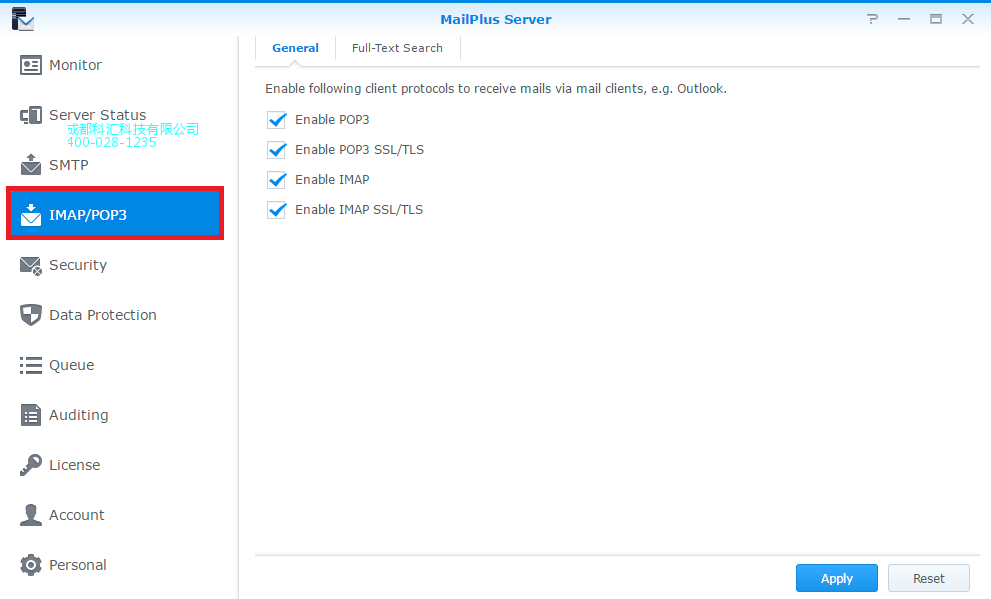Click the 'Enable IMAP SSL/TLS' label text
This screenshot has height=599, width=991.
pyautogui.click(x=359, y=210)
